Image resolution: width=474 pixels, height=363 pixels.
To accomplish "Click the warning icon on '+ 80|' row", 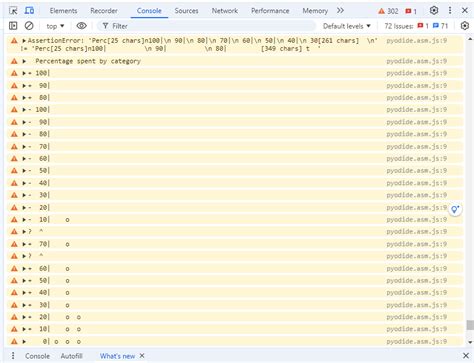I will (14, 98).
